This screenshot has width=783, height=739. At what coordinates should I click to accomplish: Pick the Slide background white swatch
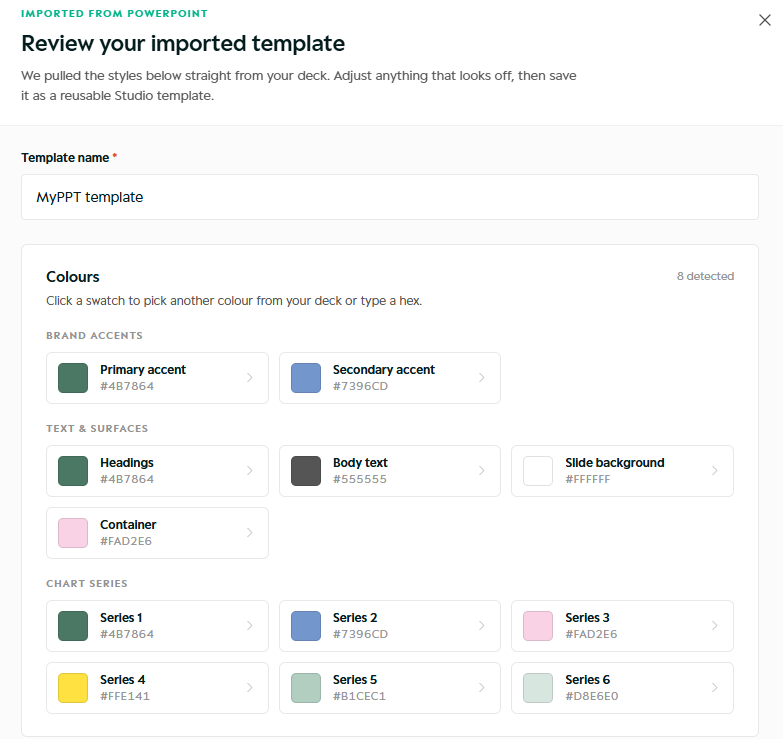[538, 471]
